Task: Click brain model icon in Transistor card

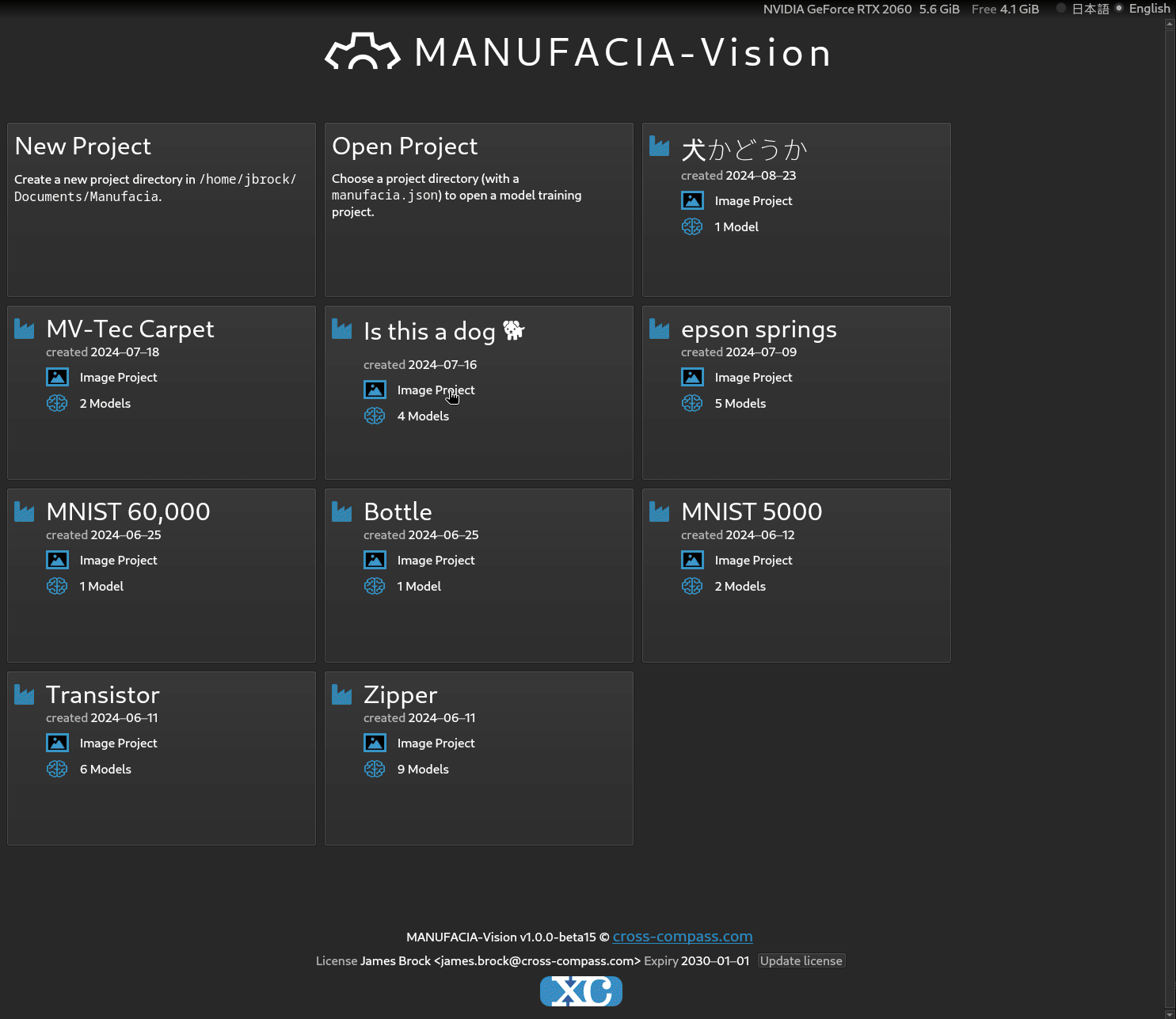Action: [x=57, y=769]
